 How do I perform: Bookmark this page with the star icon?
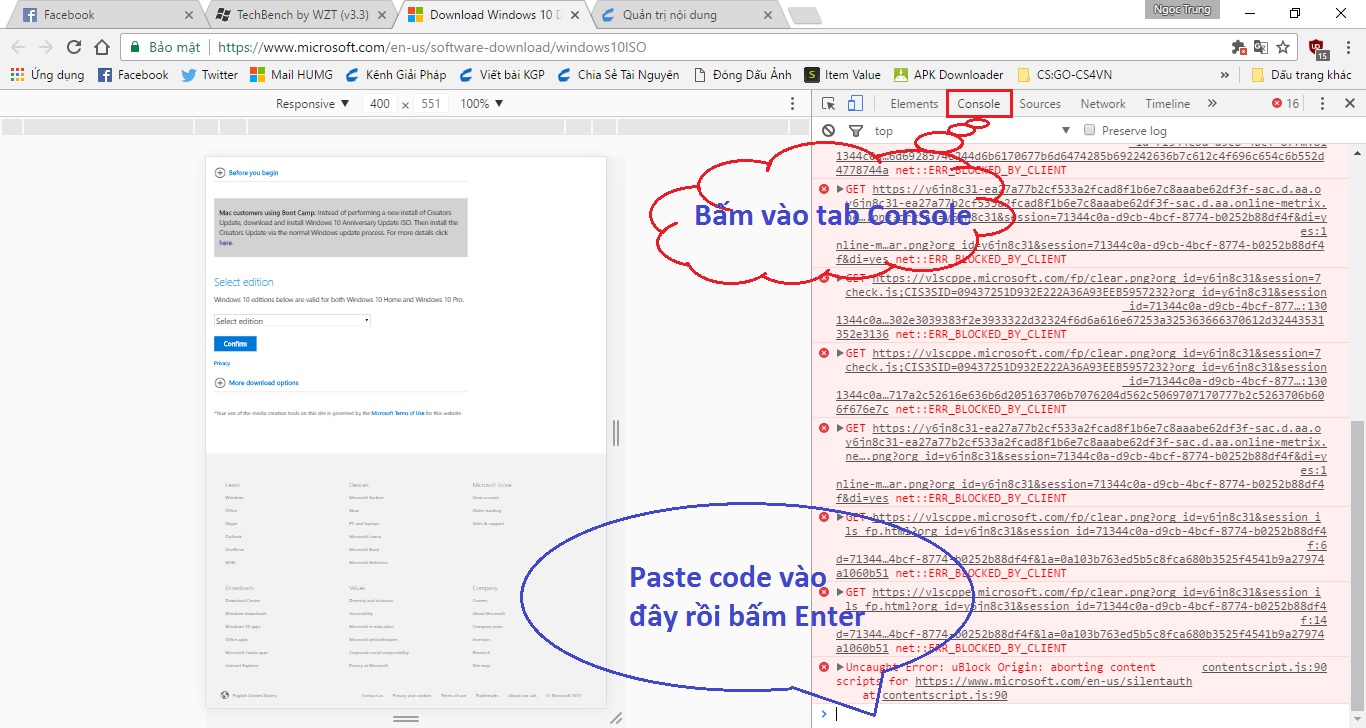1284,47
